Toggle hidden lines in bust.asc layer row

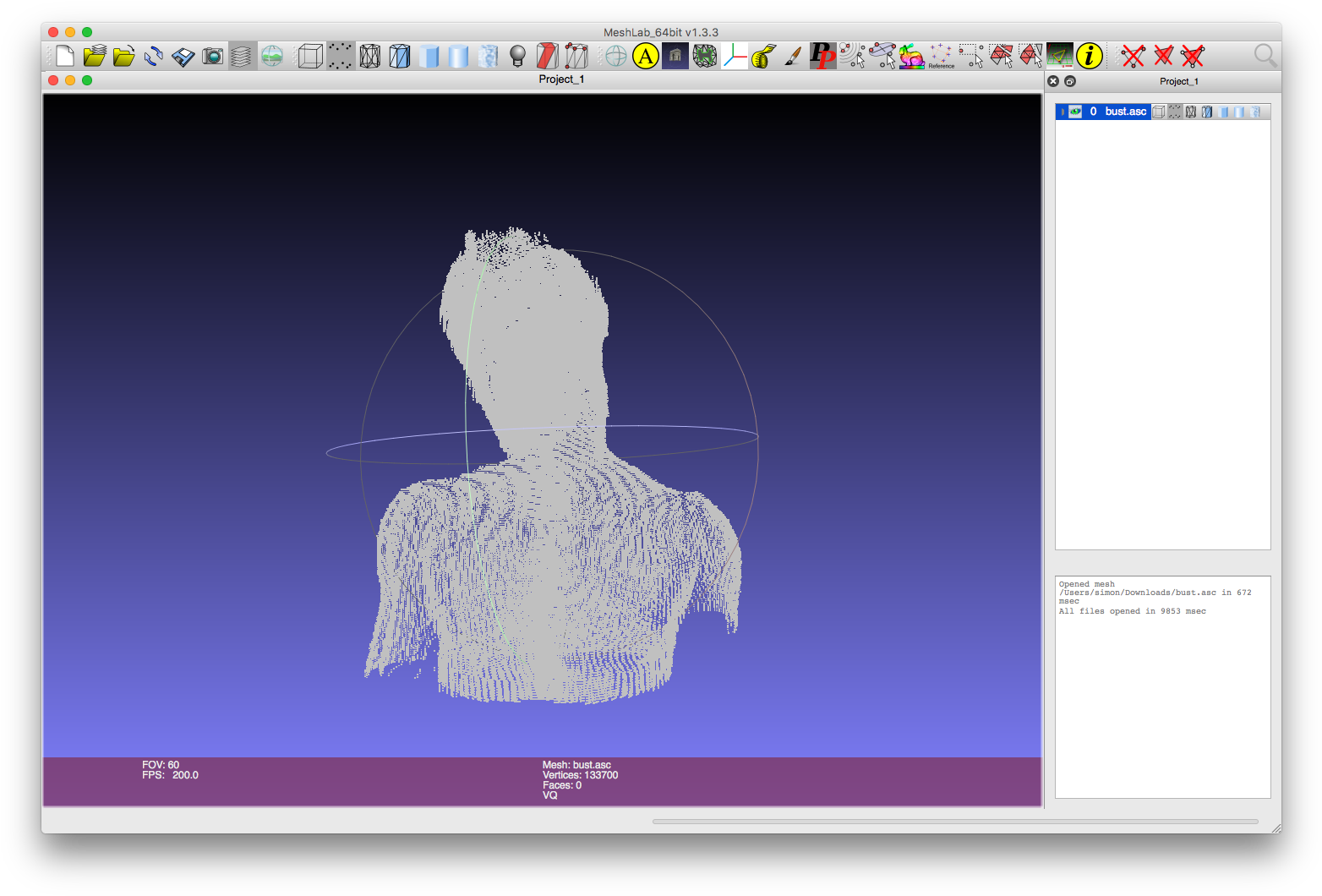[x=1207, y=112]
